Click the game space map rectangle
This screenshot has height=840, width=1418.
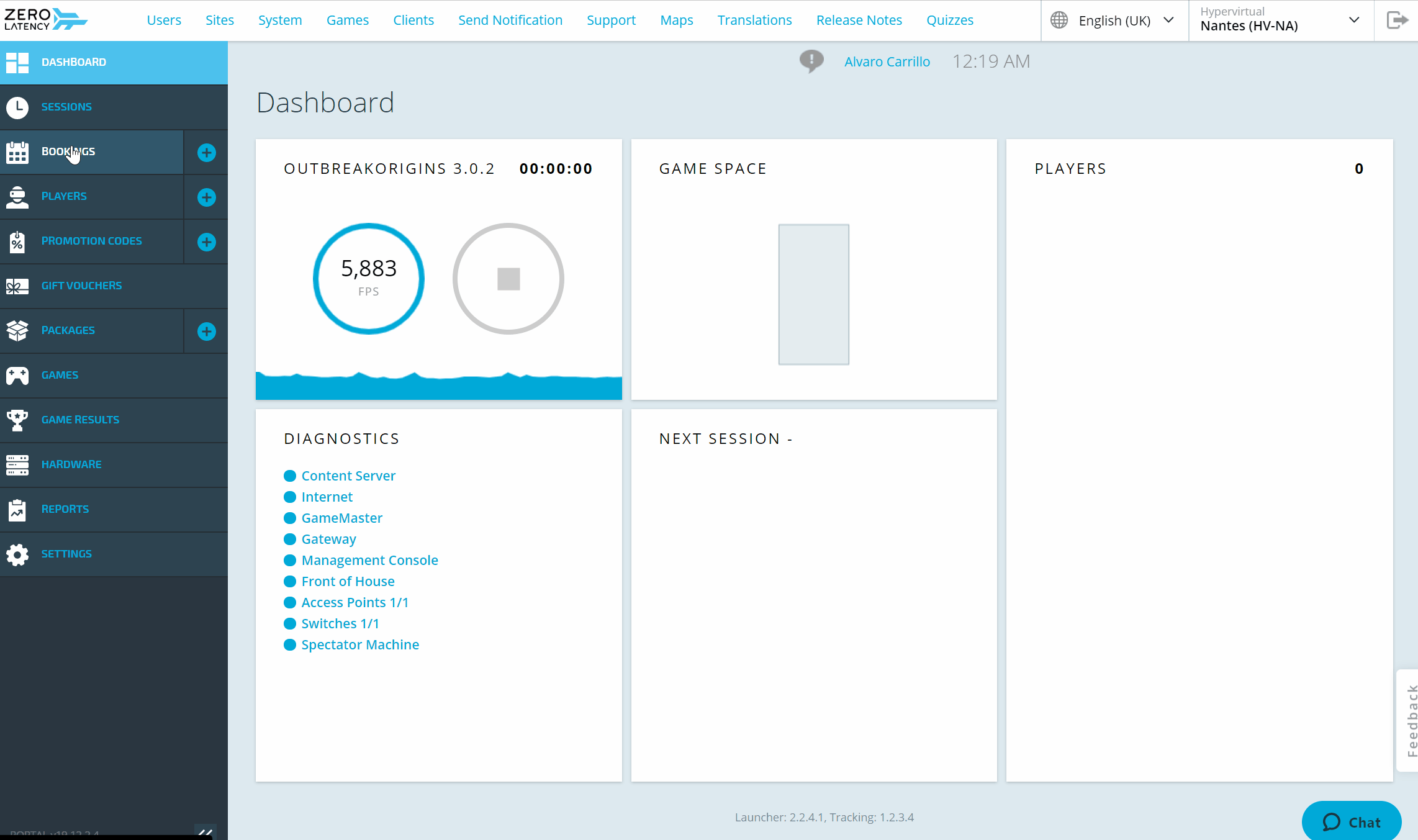click(814, 294)
